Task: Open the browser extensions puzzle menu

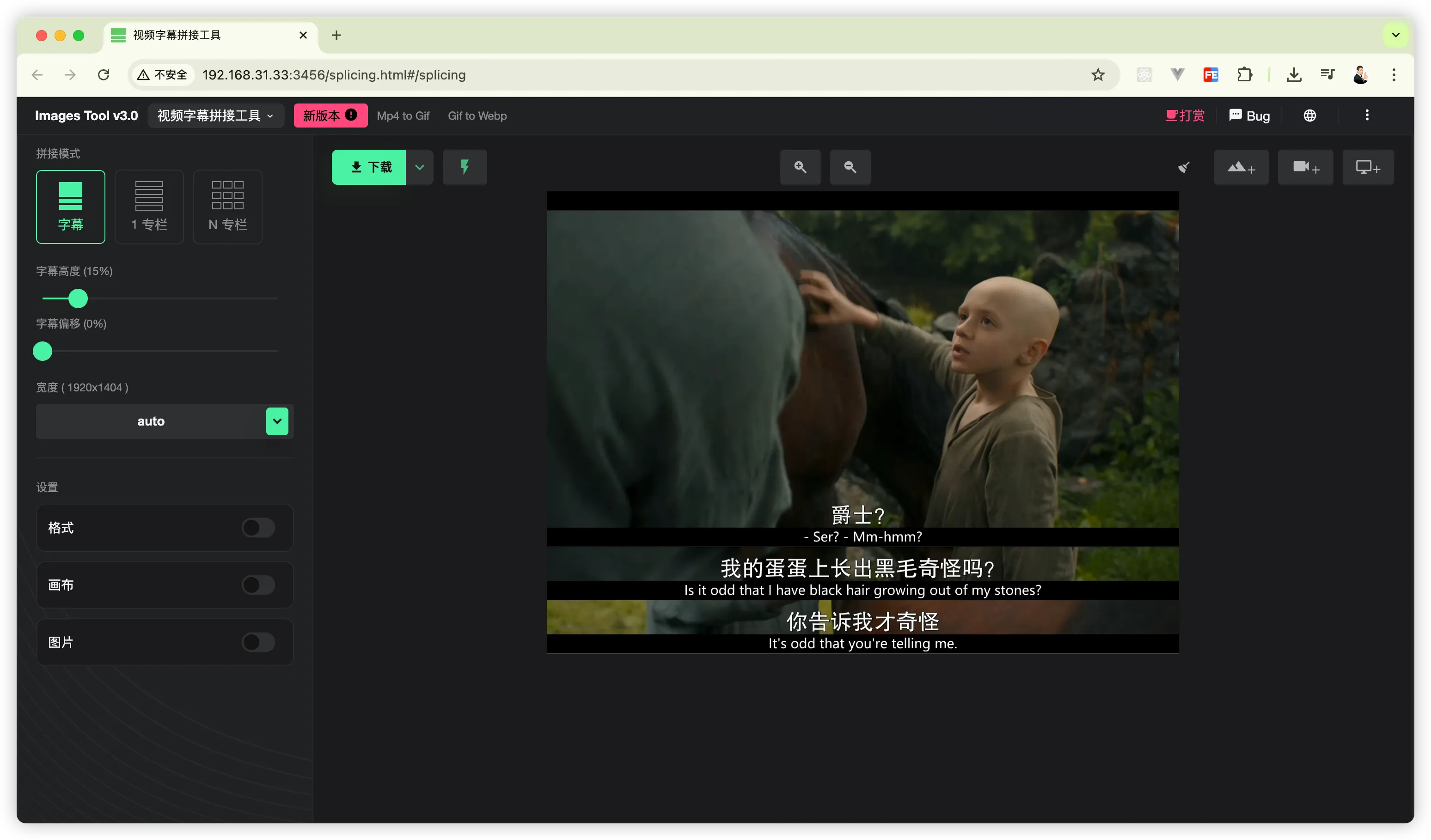Action: [x=1245, y=75]
